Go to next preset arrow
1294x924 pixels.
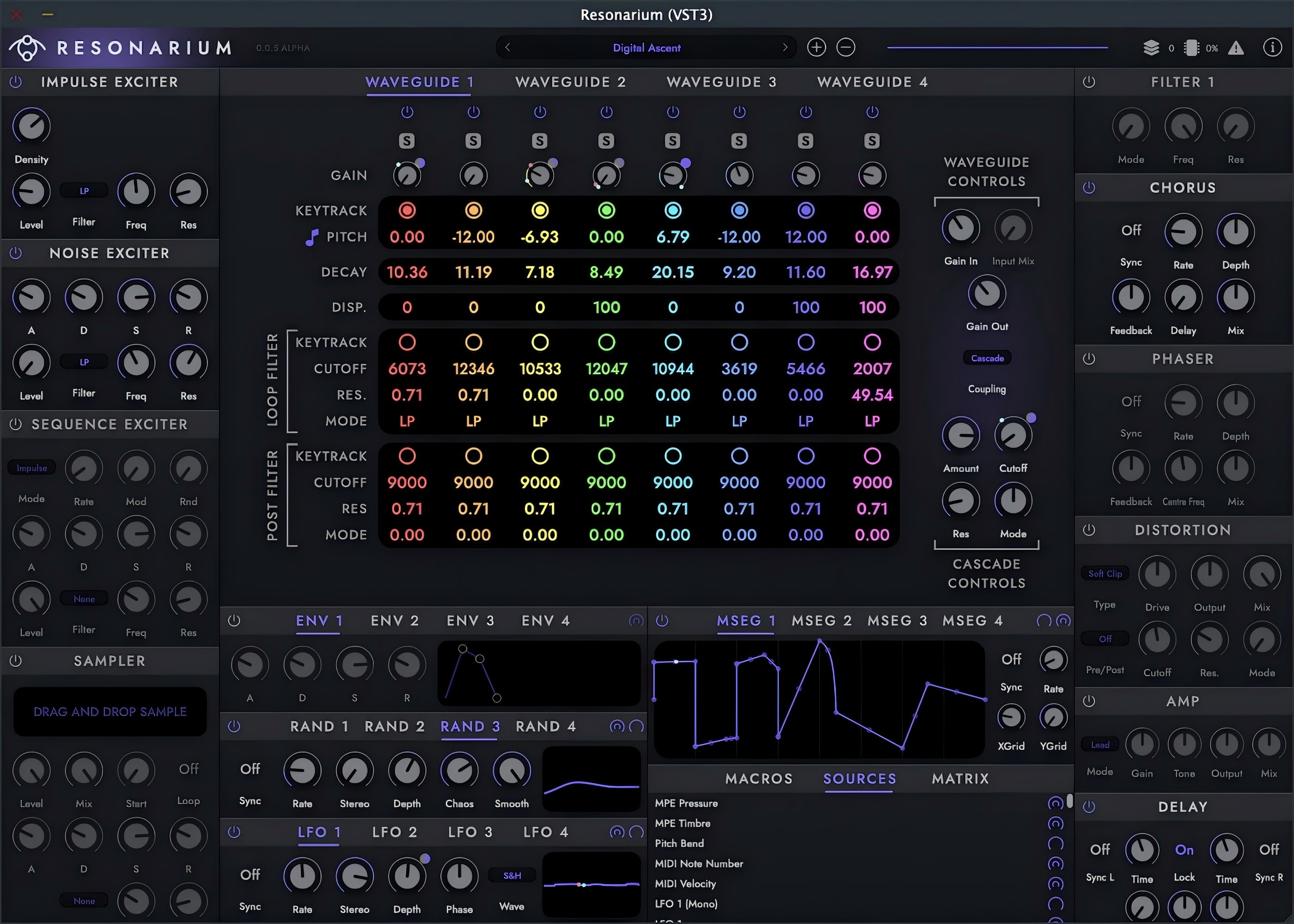785,48
